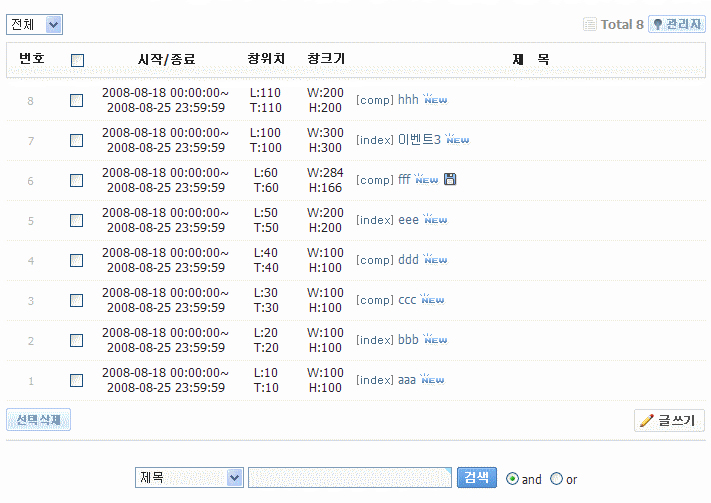Open the 관리자 admin button
The width and height of the screenshot is (711, 503).
point(677,24)
